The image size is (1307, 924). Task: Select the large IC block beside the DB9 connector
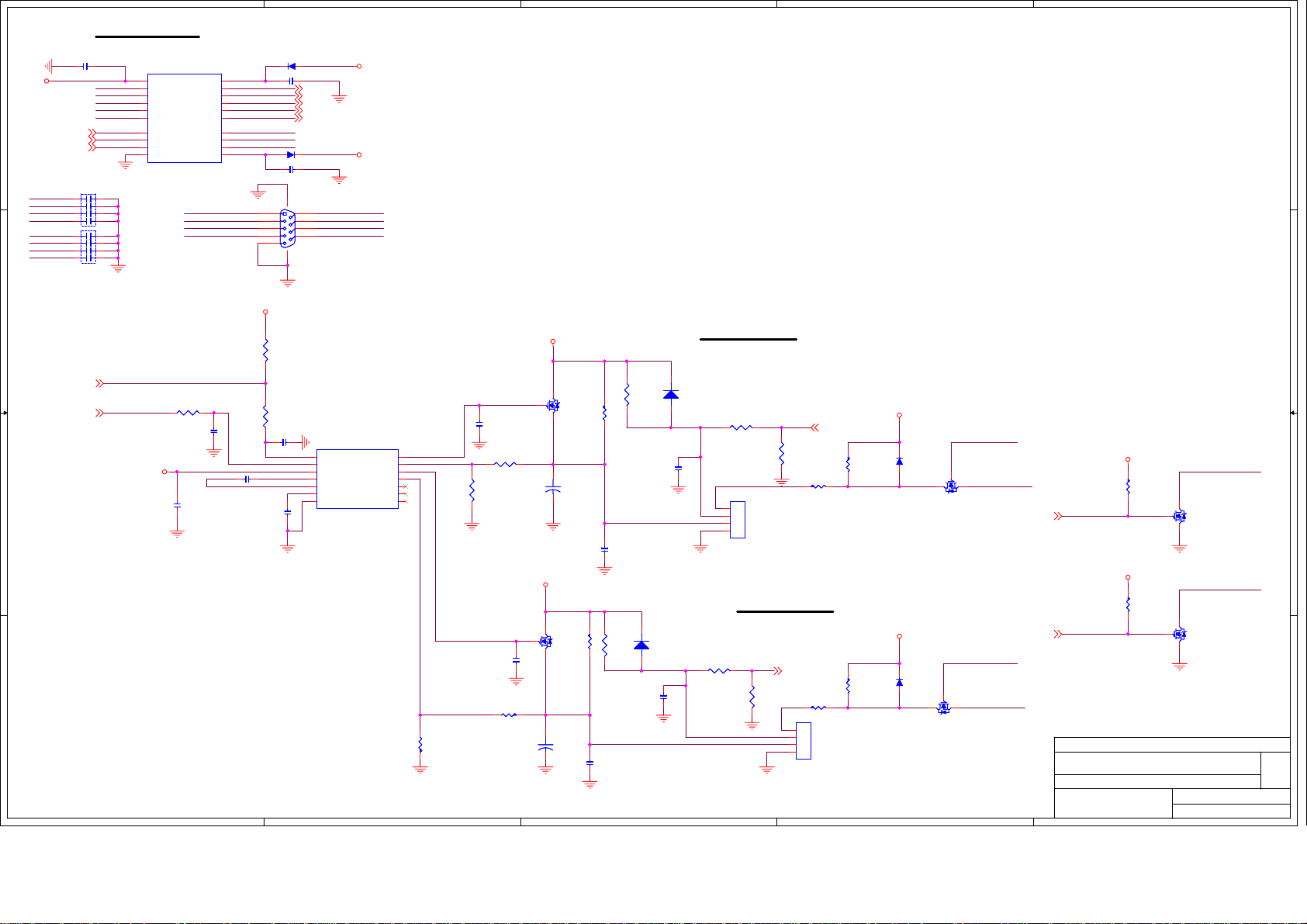click(185, 118)
